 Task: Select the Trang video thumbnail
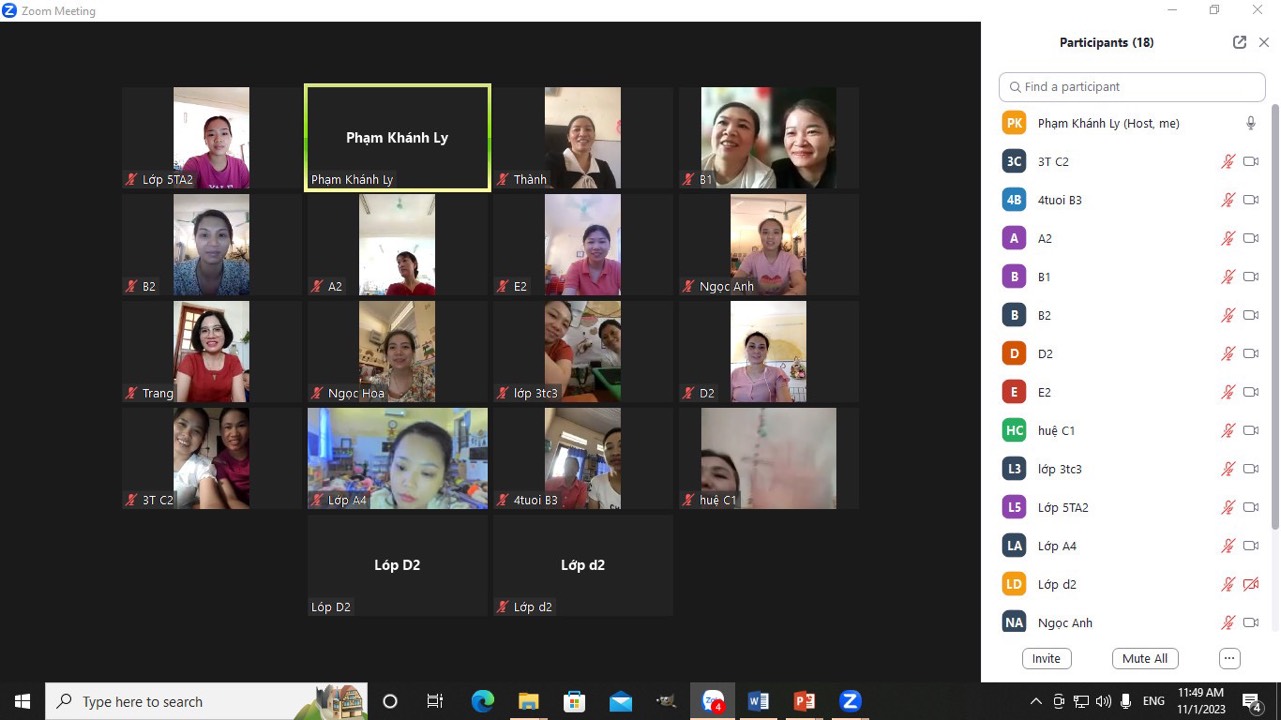211,352
